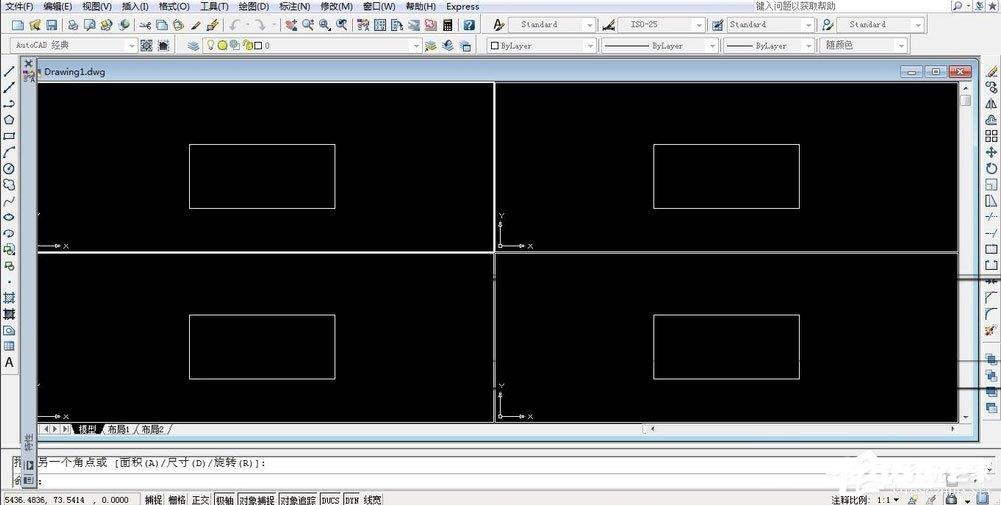Select the Copy object tool in modify toolbar
The width and height of the screenshot is (1001, 505).
[991, 87]
